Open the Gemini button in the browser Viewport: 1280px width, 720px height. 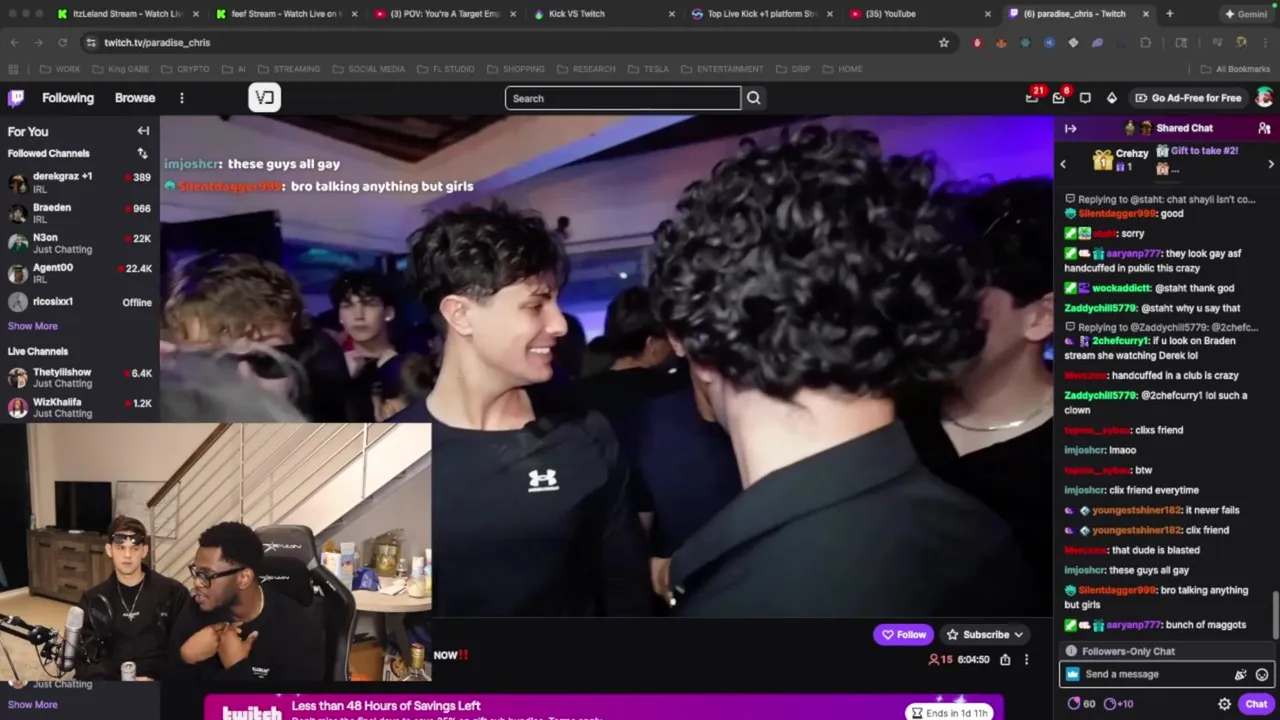click(x=1246, y=14)
